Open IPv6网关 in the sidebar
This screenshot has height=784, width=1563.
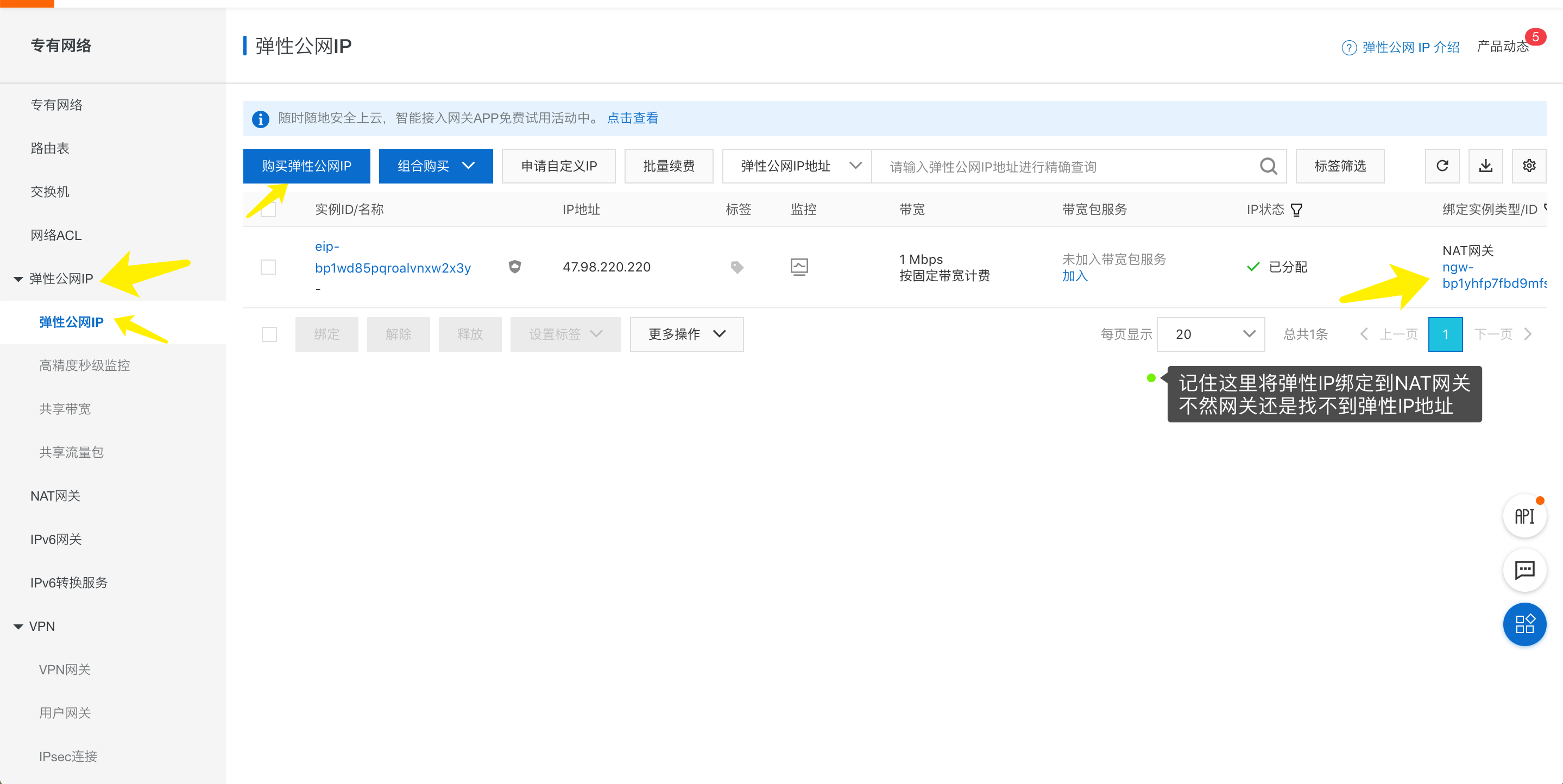(56, 540)
